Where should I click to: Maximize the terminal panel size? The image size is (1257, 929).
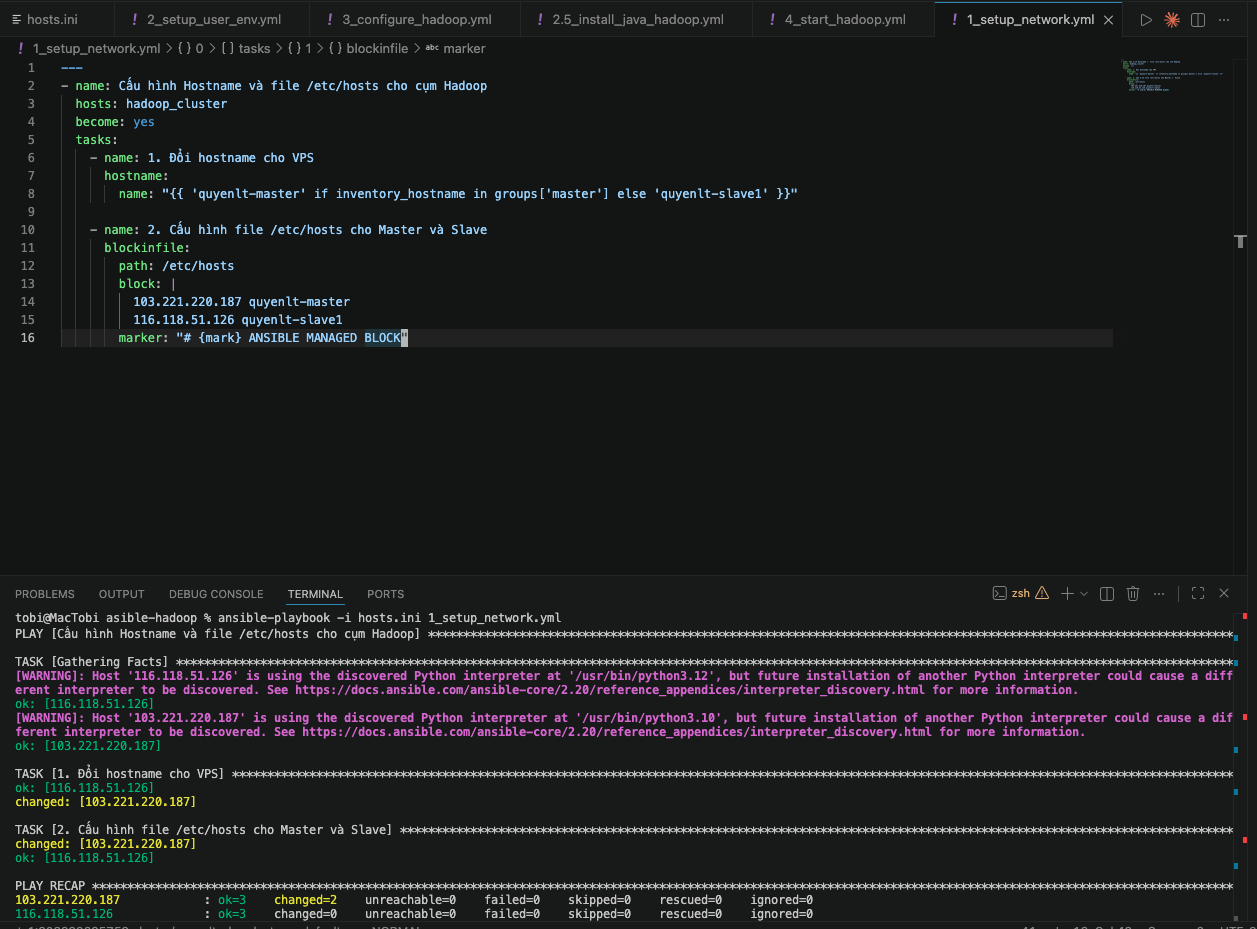[x=1198, y=594]
